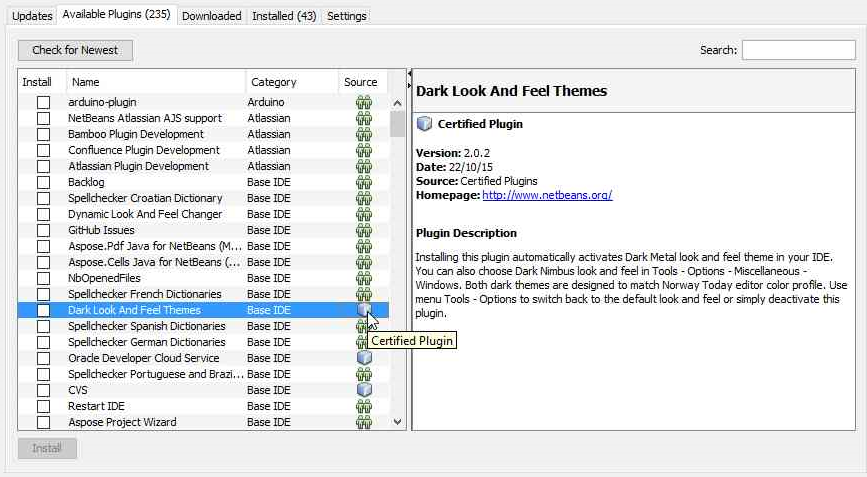867x477 pixels.
Task: Sort plugins by Source column header
Action: [x=363, y=82]
